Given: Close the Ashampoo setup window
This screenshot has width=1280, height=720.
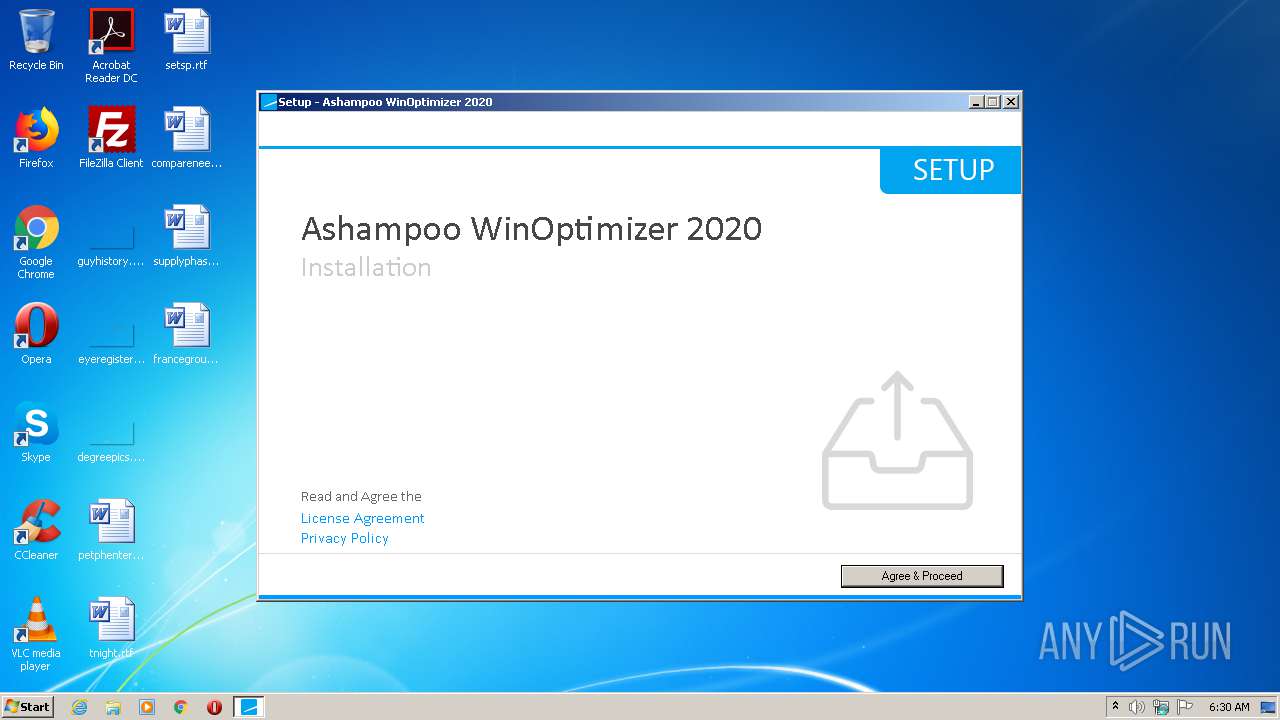Looking at the screenshot, I should click(x=1011, y=102).
